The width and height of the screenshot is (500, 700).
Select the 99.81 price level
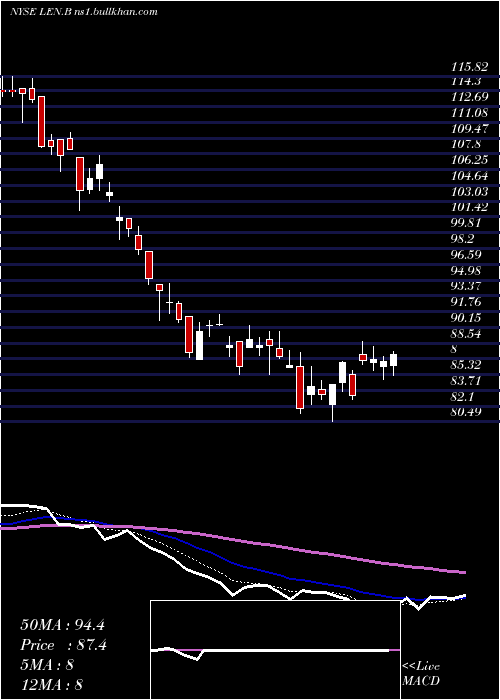click(466, 223)
